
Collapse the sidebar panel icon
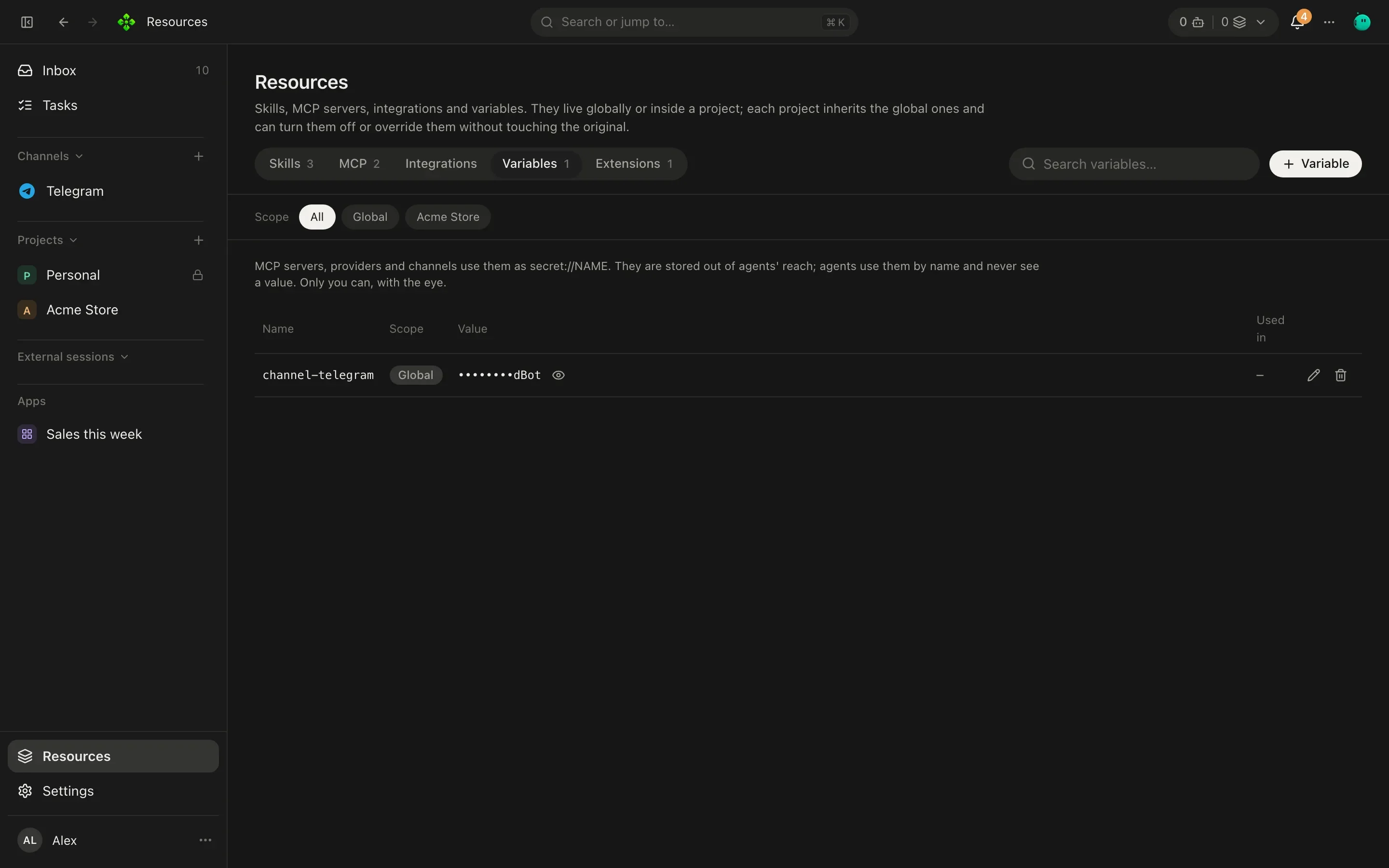pos(27,22)
